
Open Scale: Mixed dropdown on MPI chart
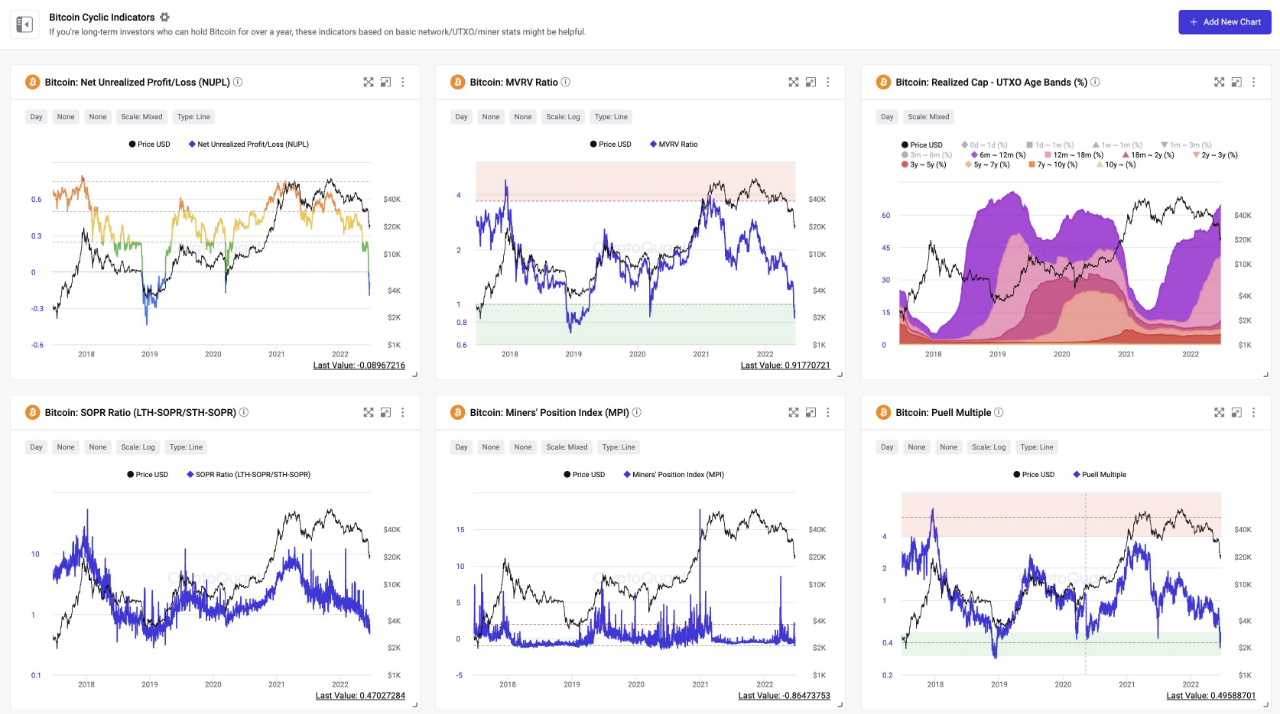pos(565,447)
